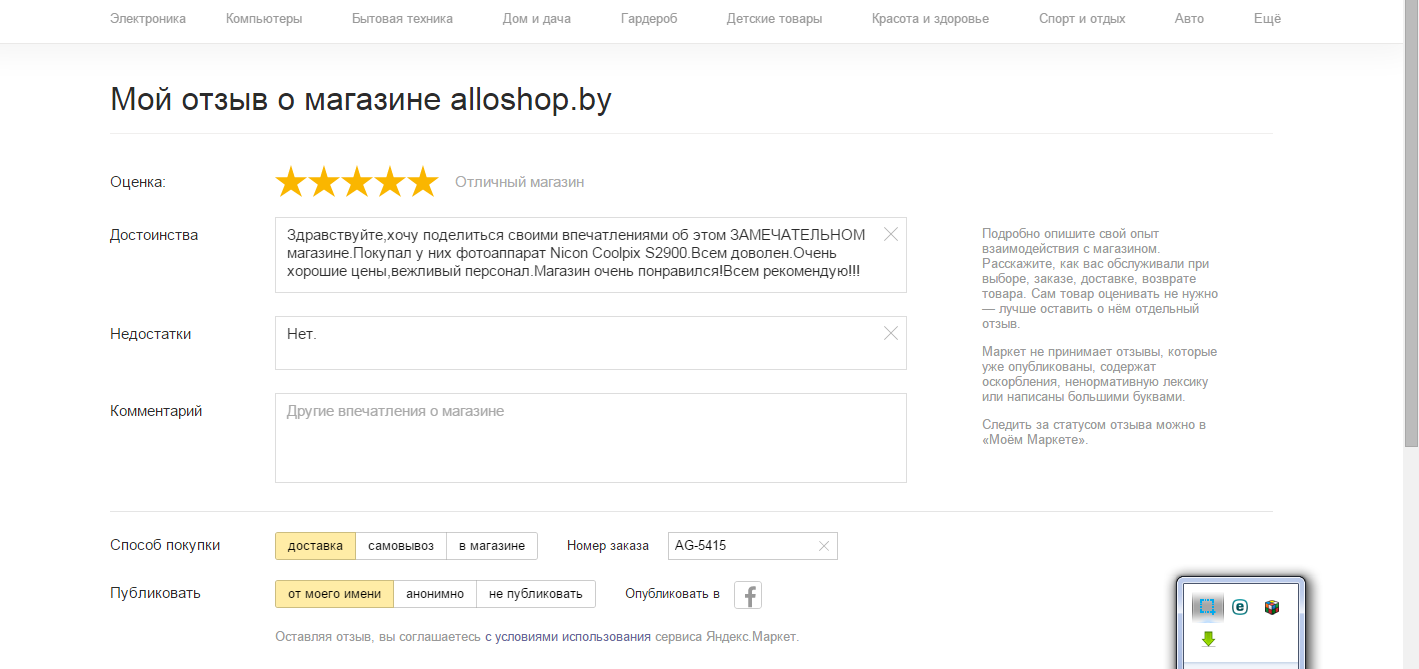Open the Дом и дача category
This screenshot has width=1419, height=669.
point(536,18)
